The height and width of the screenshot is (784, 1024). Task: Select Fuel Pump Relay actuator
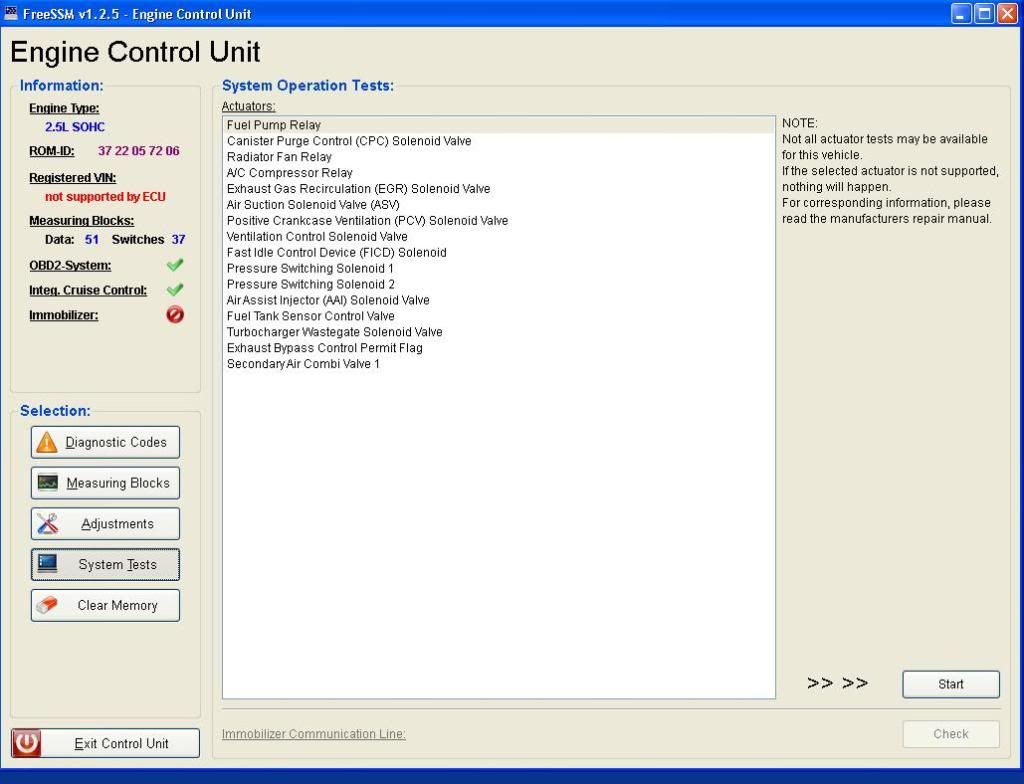click(x=499, y=125)
